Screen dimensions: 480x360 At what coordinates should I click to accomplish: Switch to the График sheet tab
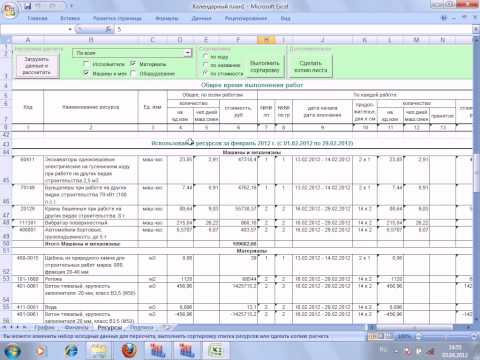pyautogui.click(x=44, y=327)
